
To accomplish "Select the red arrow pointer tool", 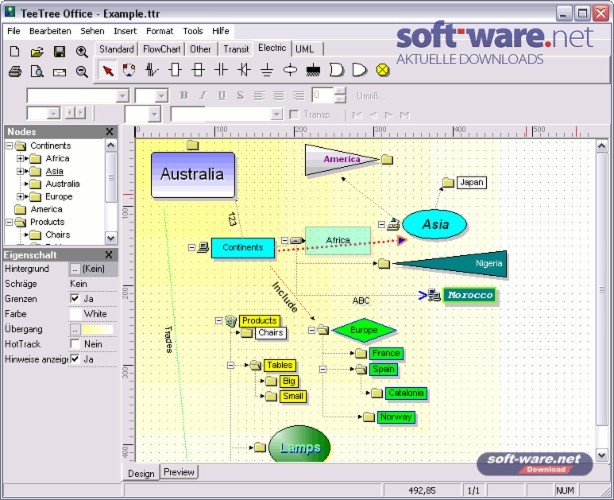I will 108,70.
